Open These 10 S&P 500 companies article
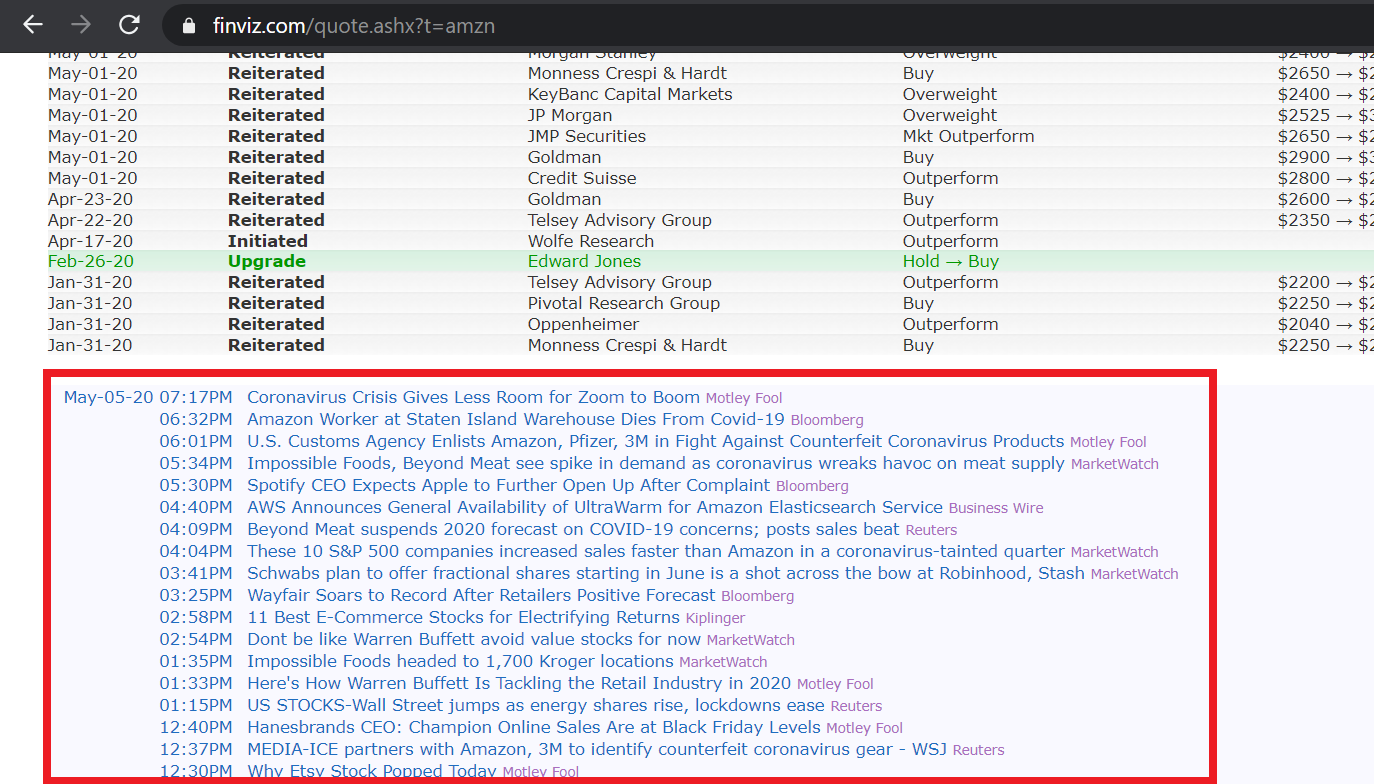This screenshot has height=784, width=1374. 656,552
